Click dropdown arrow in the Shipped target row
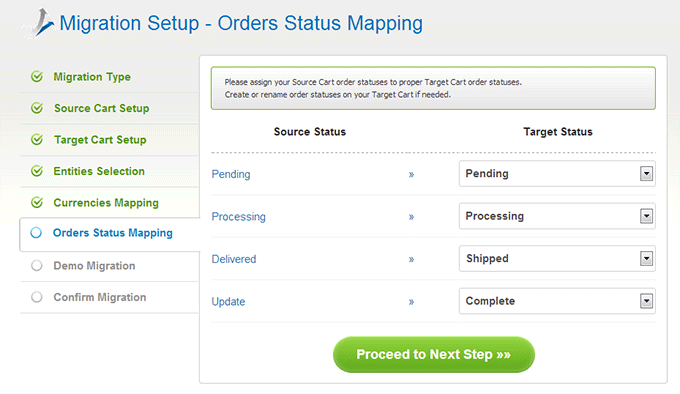The height and width of the screenshot is (394, 680). [646, 259]
